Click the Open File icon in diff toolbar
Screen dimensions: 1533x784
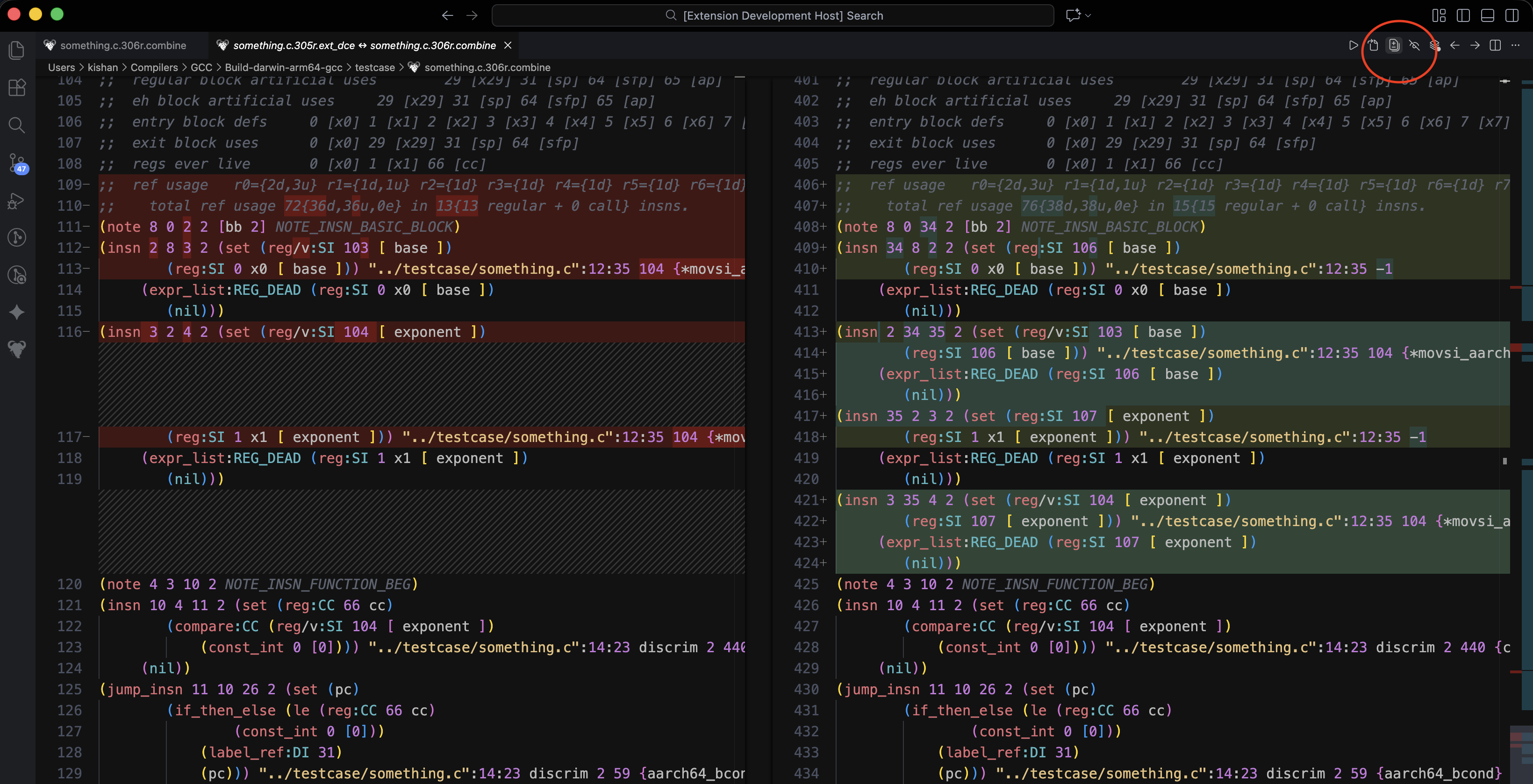pos(1373,45)
